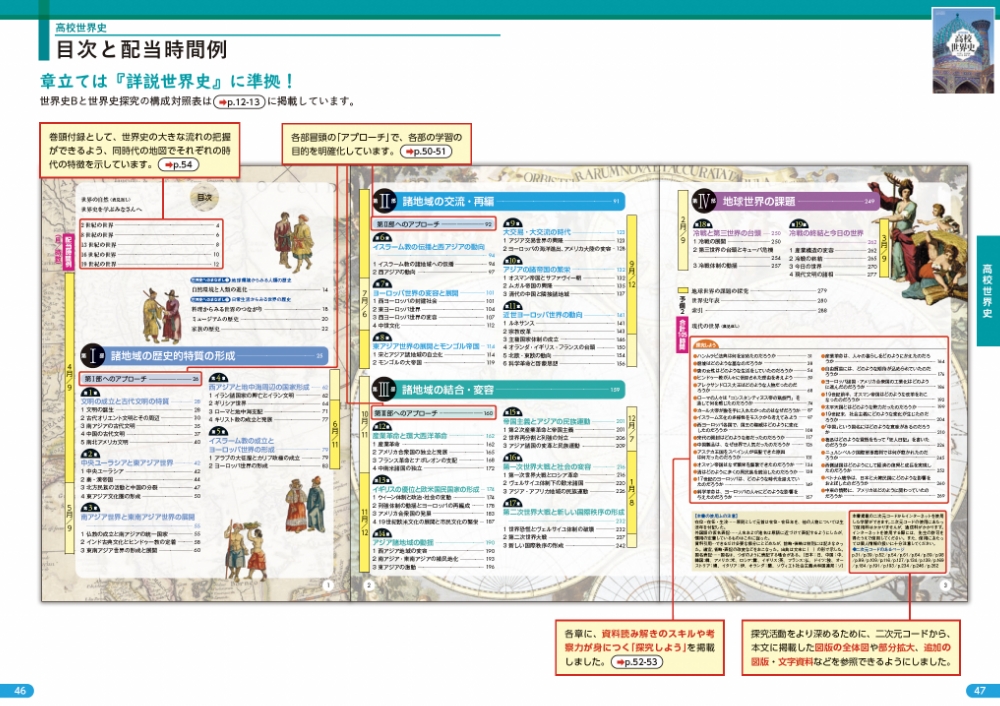Select the ローマと地中海支配 section row
The height and width of the screenshot is (706, 1000).
pyautogui.click(x=268, y=411)
